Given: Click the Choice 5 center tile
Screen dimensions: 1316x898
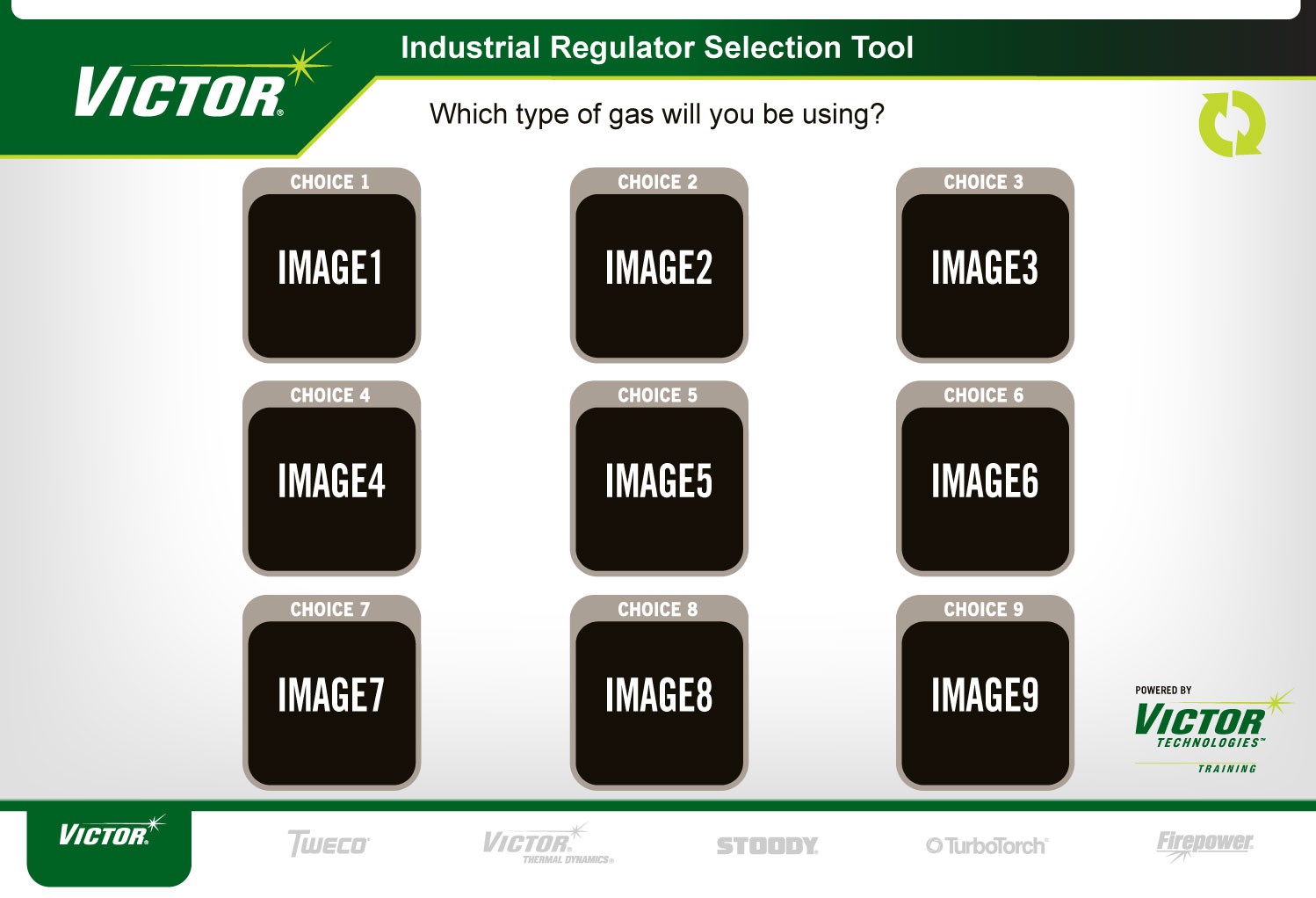Looking at the screenshot, I should click(x=658, y=481).
